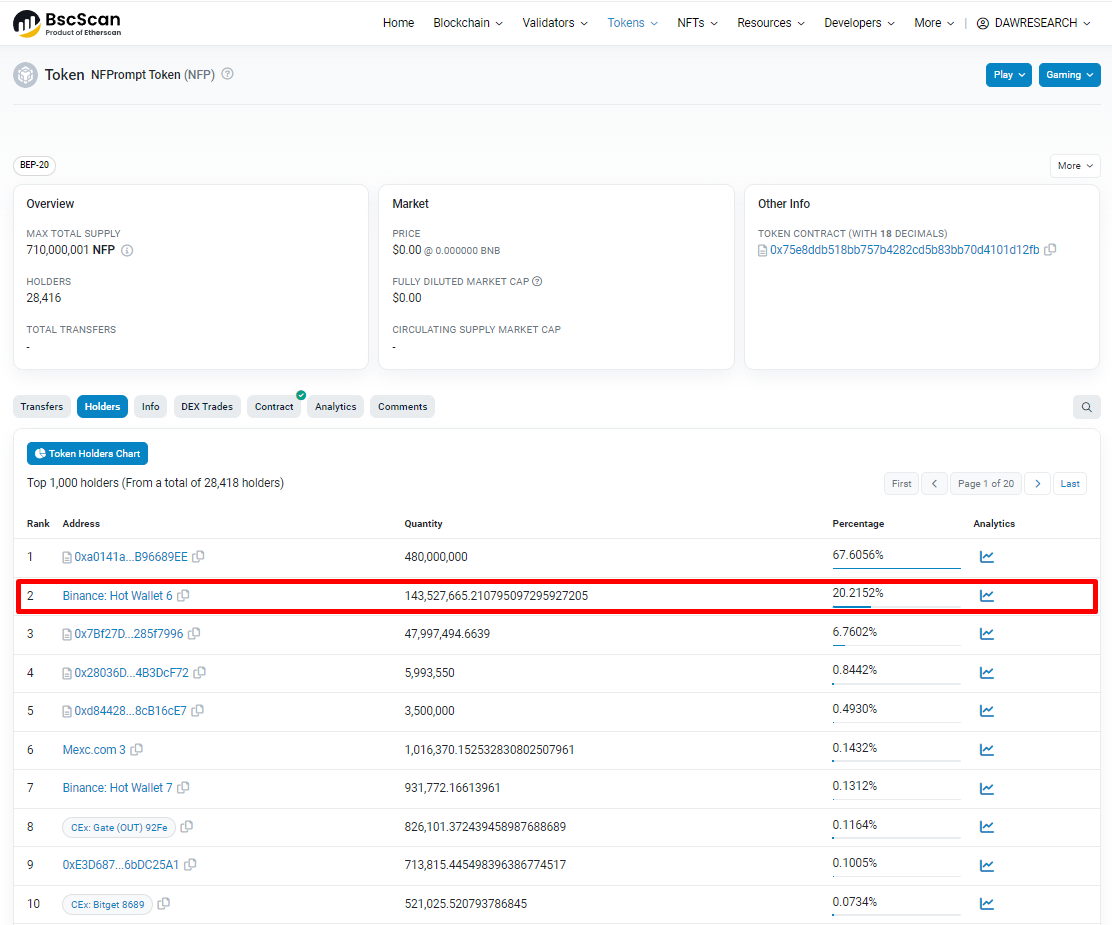Image resolution: width=1112 pixels, height=925 pixels.
Task: Click the fully diluted market cap help icon
Action: (x=537, y=282)
